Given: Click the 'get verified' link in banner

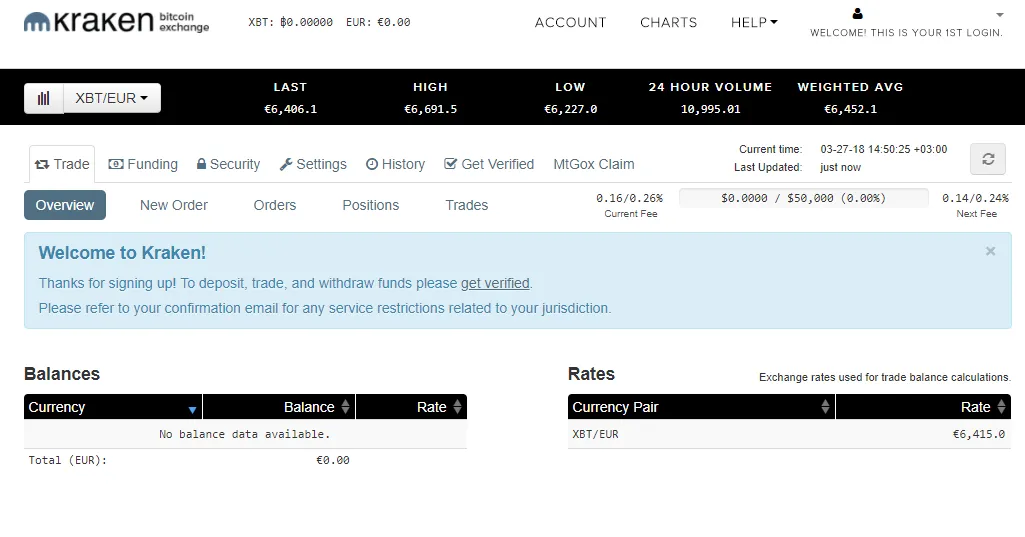Looking at the screenshot, I should coord(495,283).
